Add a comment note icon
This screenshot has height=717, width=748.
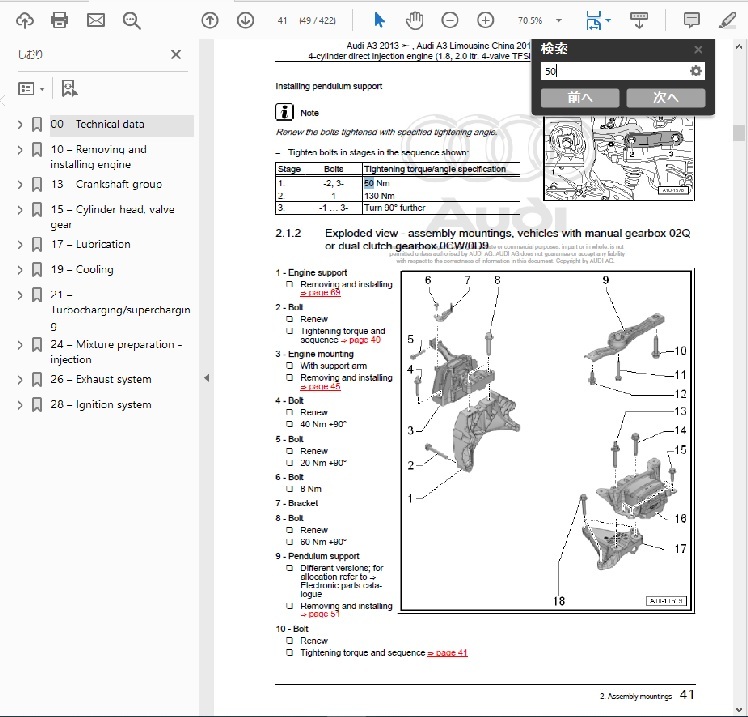coord(691,20)
